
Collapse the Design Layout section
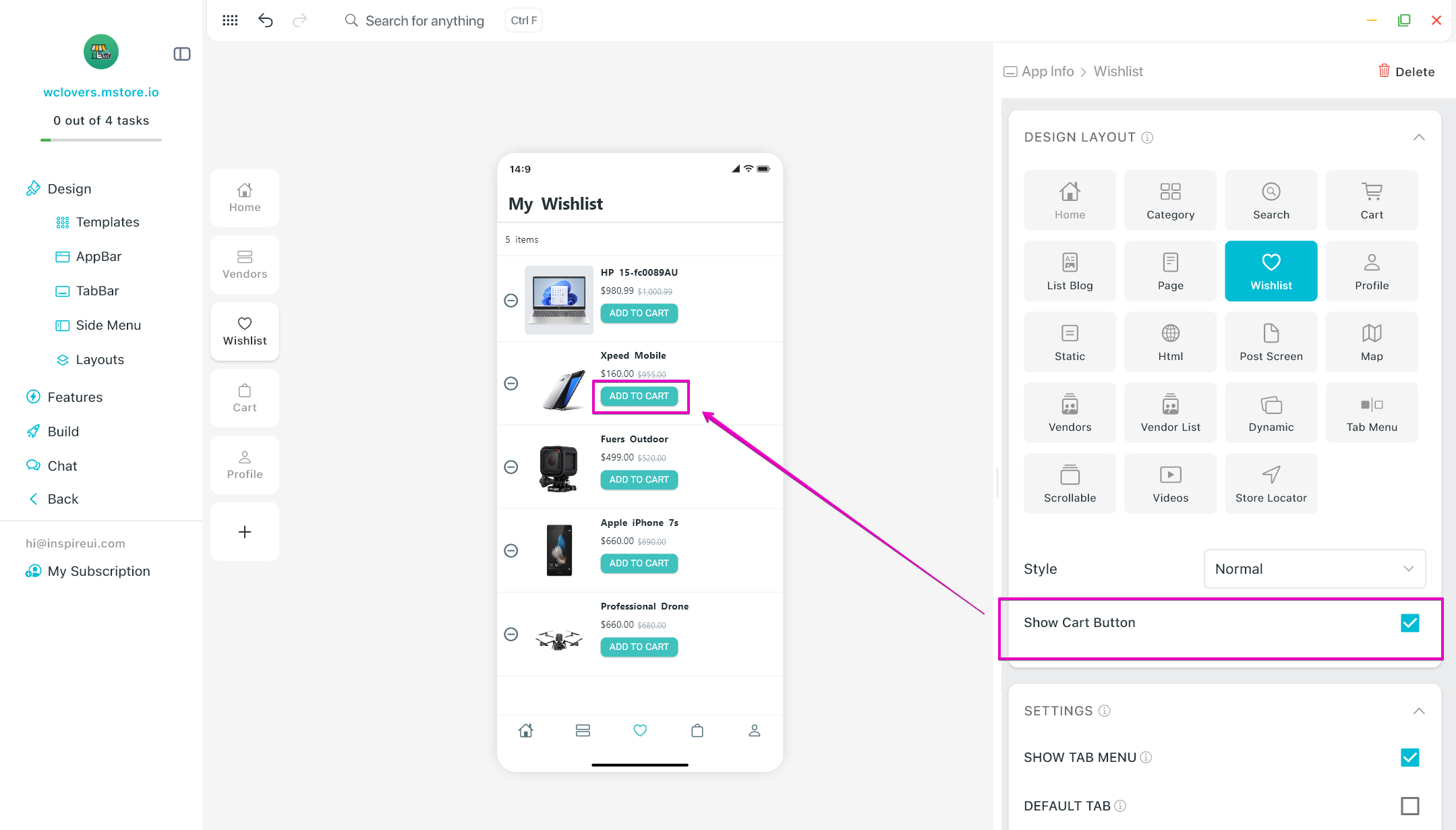(1419, 138)
